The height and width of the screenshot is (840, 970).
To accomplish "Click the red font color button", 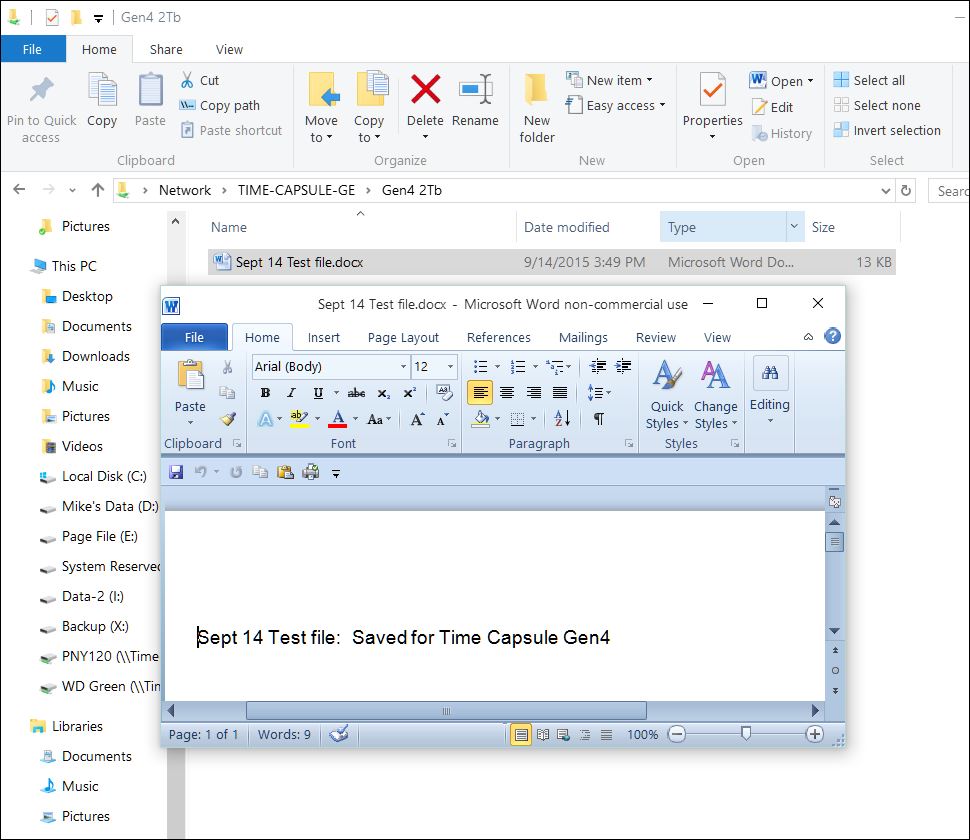I will 338,419.
